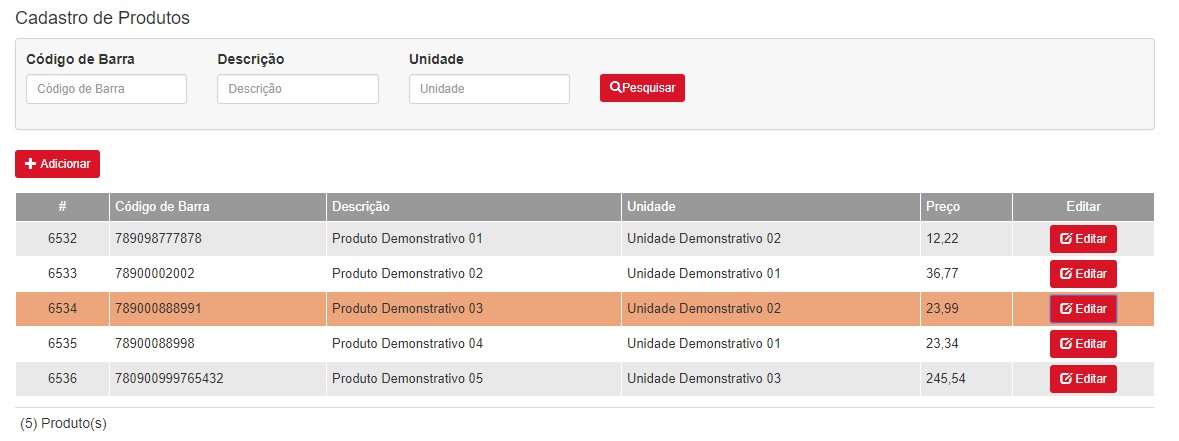
Task: Select row with ID 6533
Action: pyautogui.click(x=585, y=273)
